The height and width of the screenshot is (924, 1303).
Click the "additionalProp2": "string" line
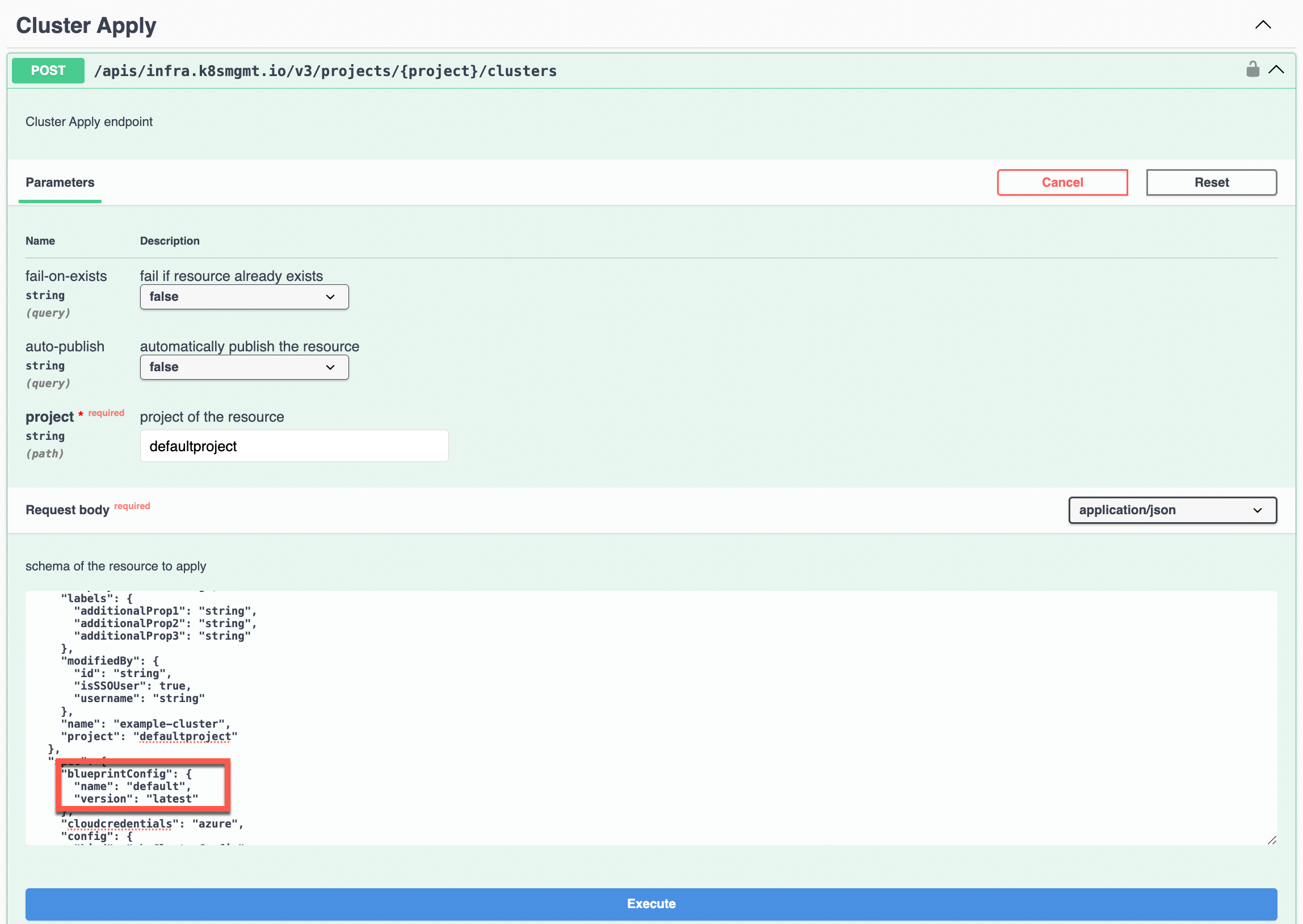[x=166, y=624]
